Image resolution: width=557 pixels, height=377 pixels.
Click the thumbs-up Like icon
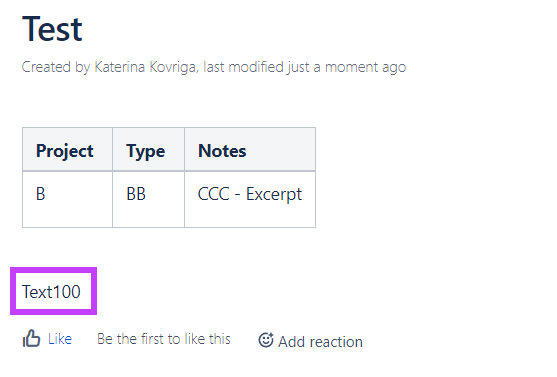31,338
